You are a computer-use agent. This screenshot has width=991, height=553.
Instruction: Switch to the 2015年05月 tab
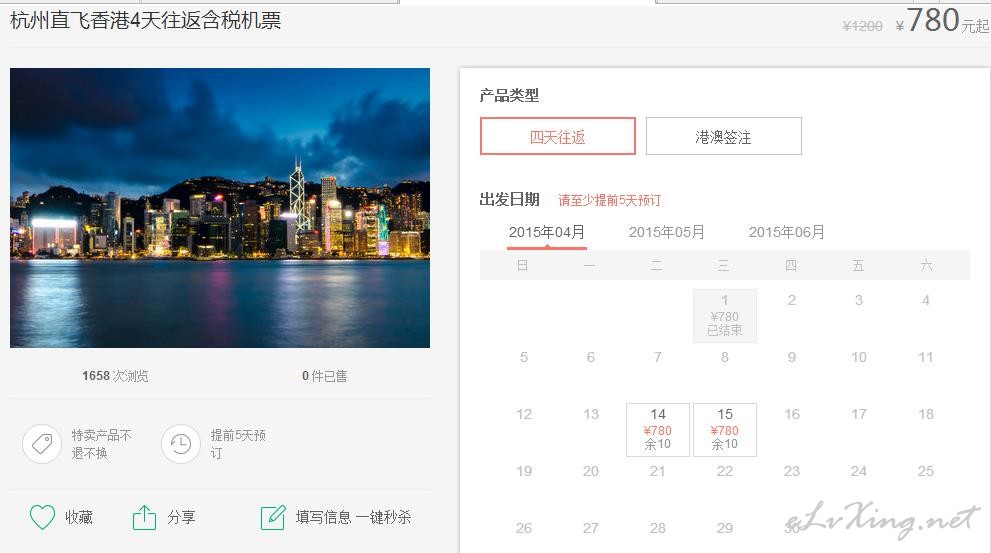[667, 233]
